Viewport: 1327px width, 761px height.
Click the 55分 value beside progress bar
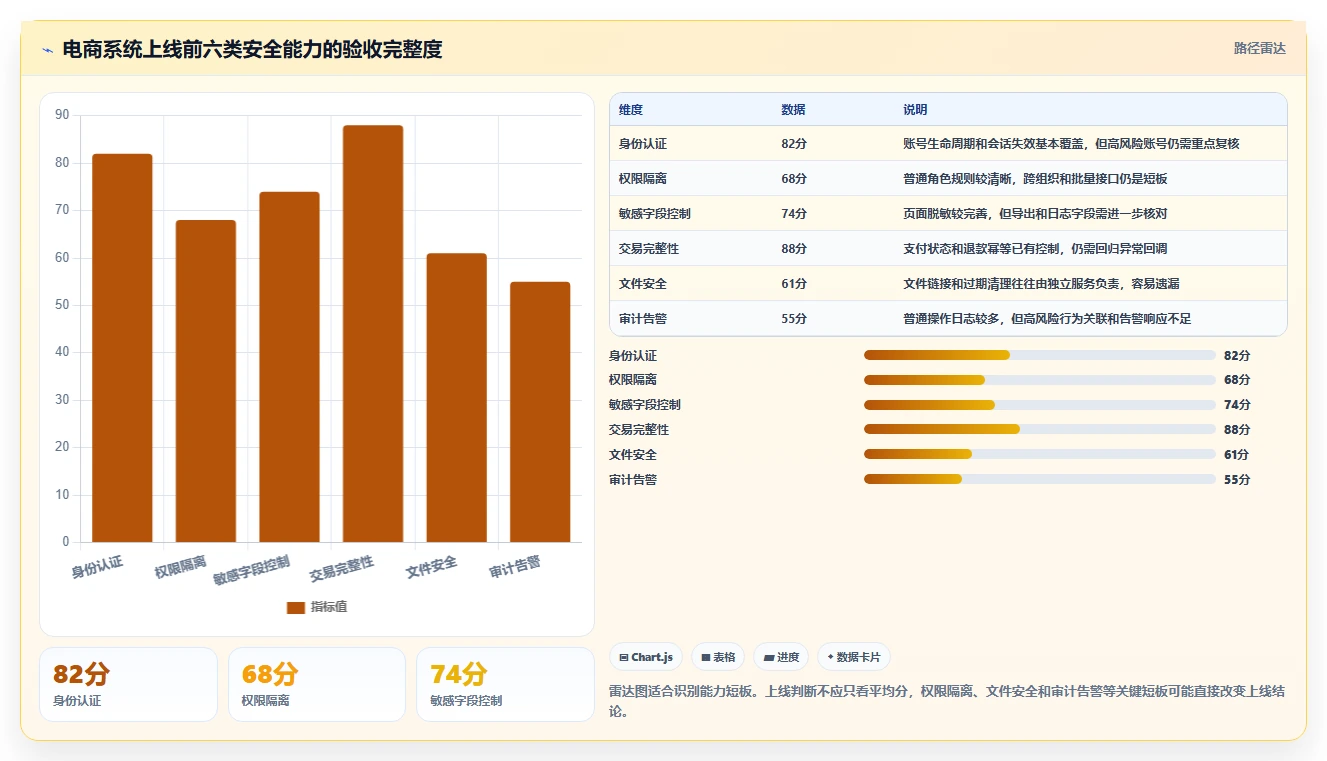[x=1237, y=480]
